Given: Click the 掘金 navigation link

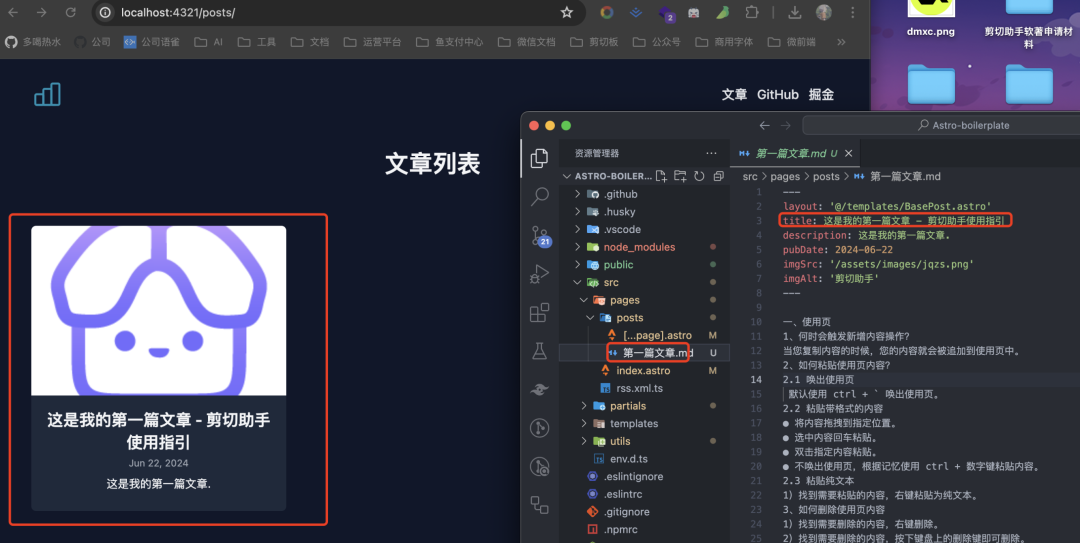Looking at the screenshot, I should tap(821, 94).
